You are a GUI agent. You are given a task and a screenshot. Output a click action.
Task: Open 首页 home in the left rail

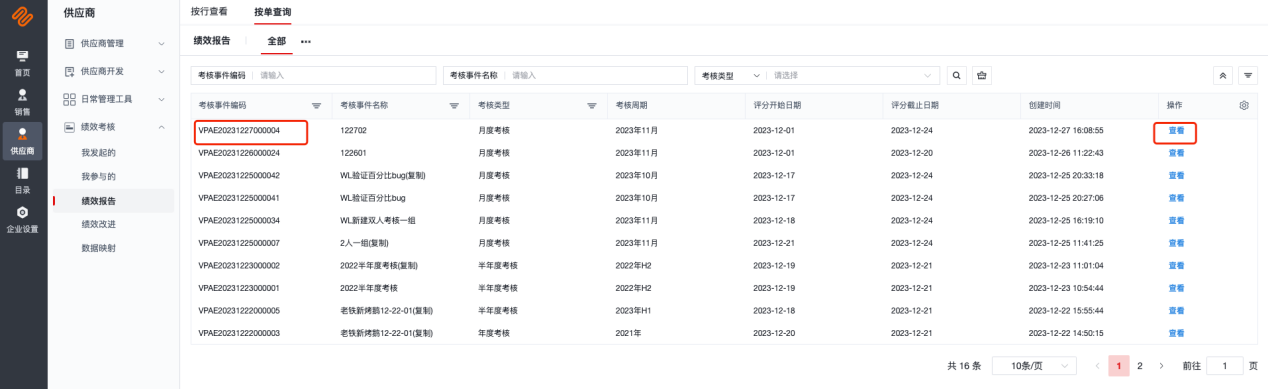tap(22, 63)
